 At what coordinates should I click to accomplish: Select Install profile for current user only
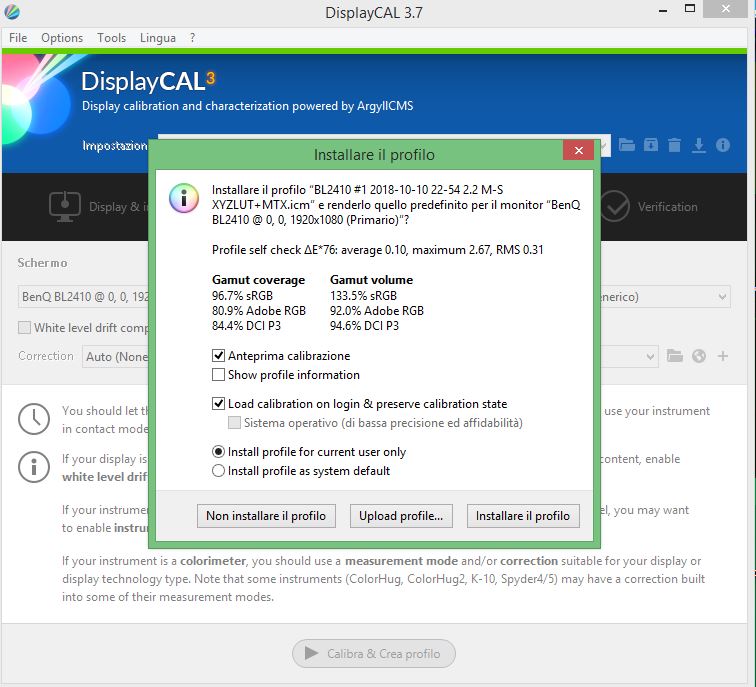coord(218,452)
